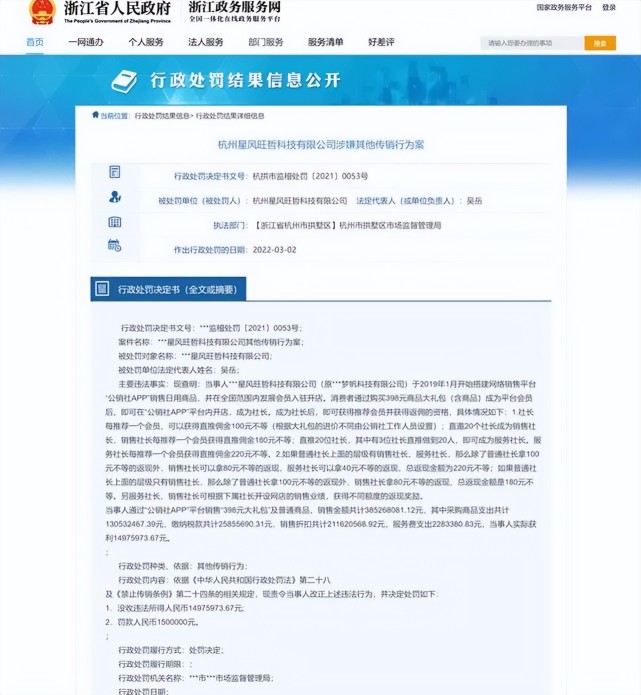Click the book icon in banner
Screen dimensions: 641x695
(124, 81)
